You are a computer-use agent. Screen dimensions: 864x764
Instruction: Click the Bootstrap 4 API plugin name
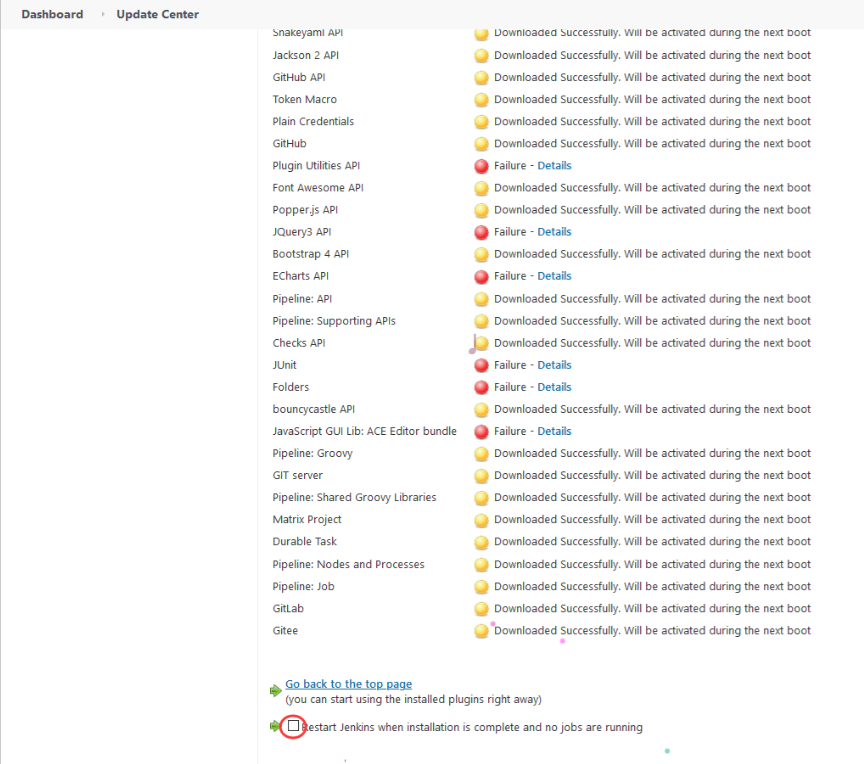pyautogui.click(x=311, y=253)
